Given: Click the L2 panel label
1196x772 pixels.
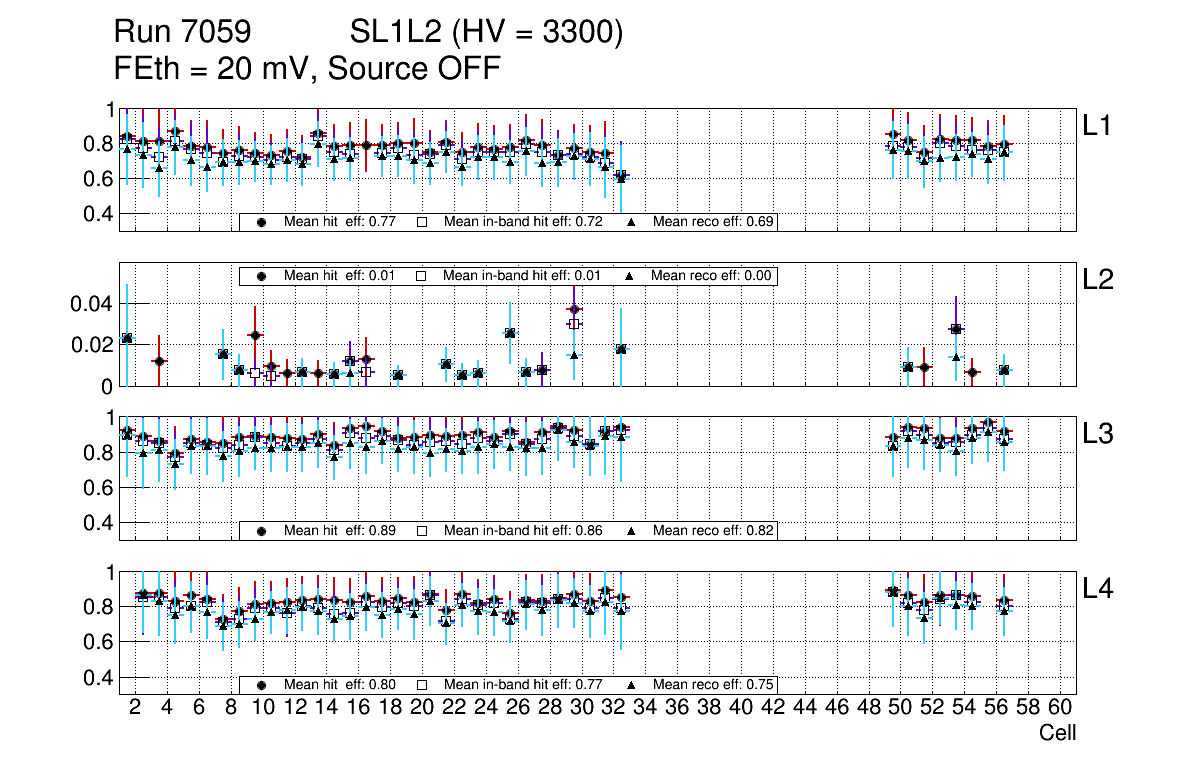Looking at the screenshot, I should [x=1098, y=281].
